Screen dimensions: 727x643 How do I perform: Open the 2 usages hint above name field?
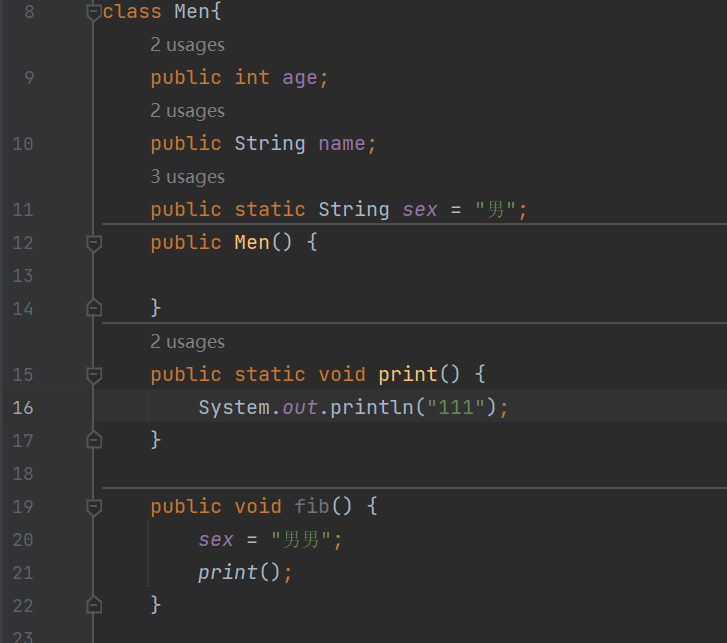187,111
